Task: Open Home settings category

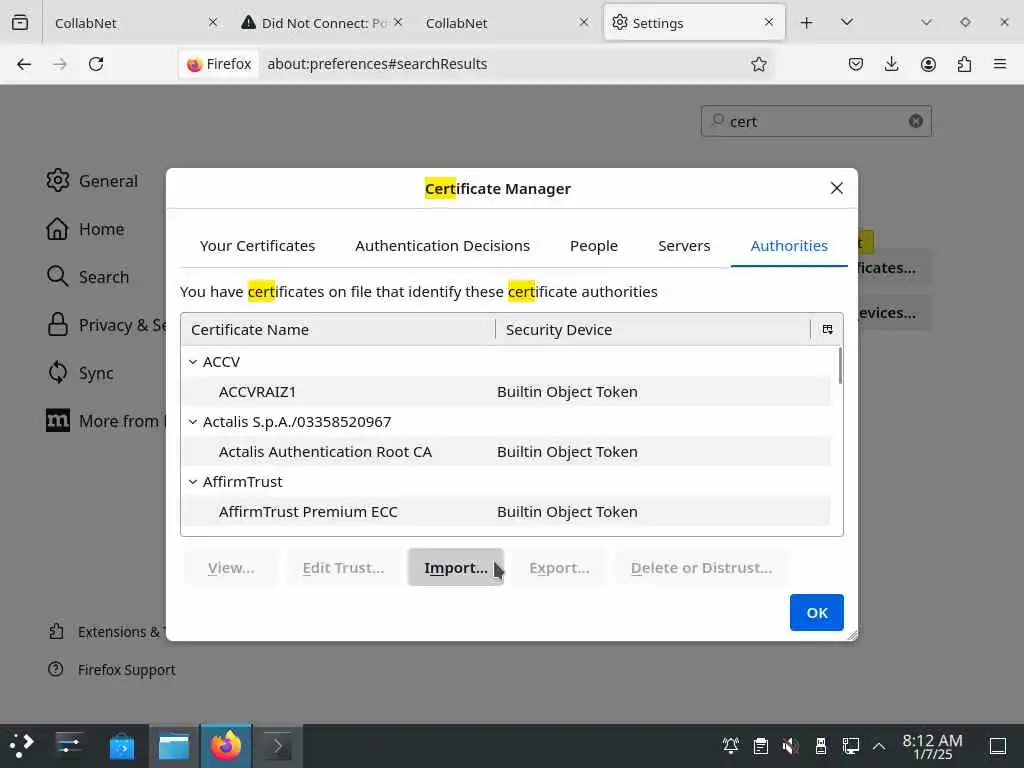Action: pos(86,229)
